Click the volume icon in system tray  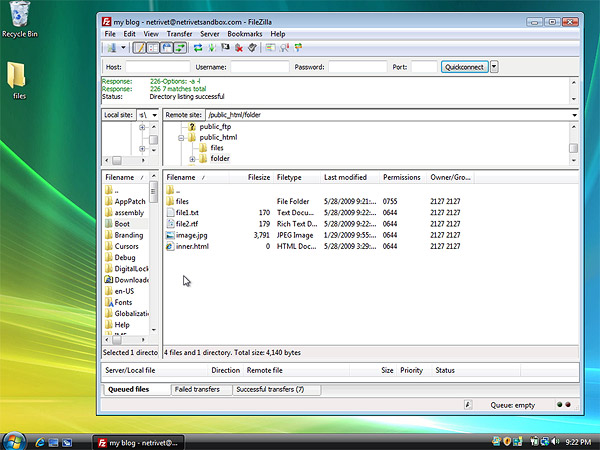(556, 442)
